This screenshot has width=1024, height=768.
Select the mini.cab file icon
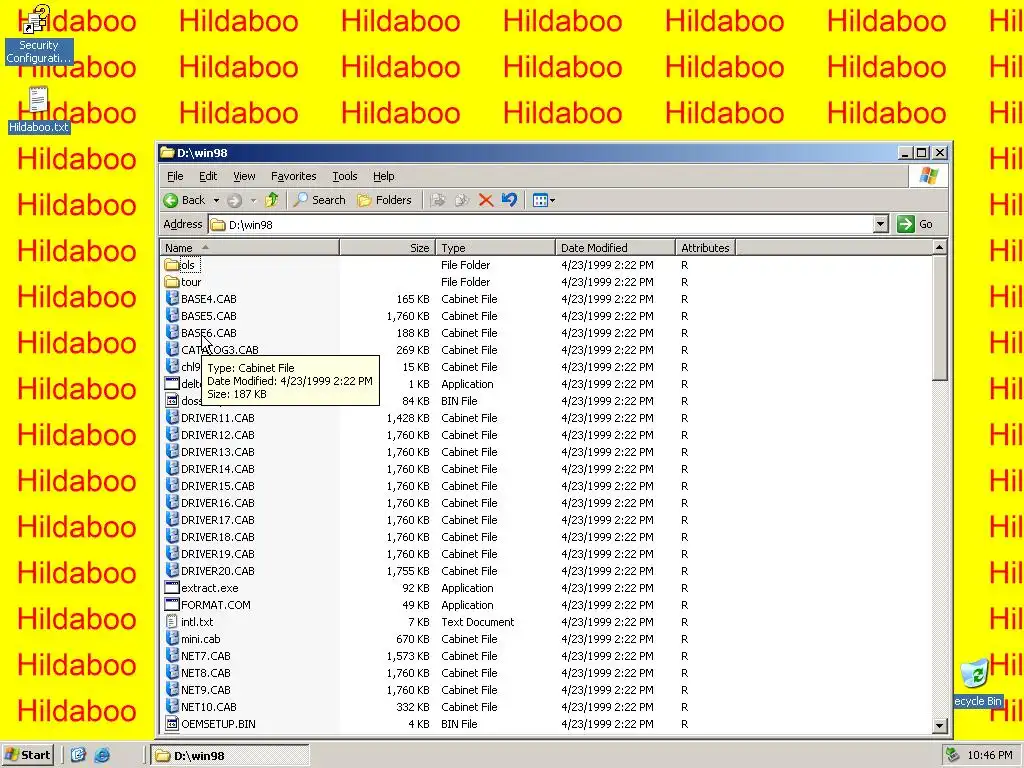pyautogui.click(x=172, y=638)
